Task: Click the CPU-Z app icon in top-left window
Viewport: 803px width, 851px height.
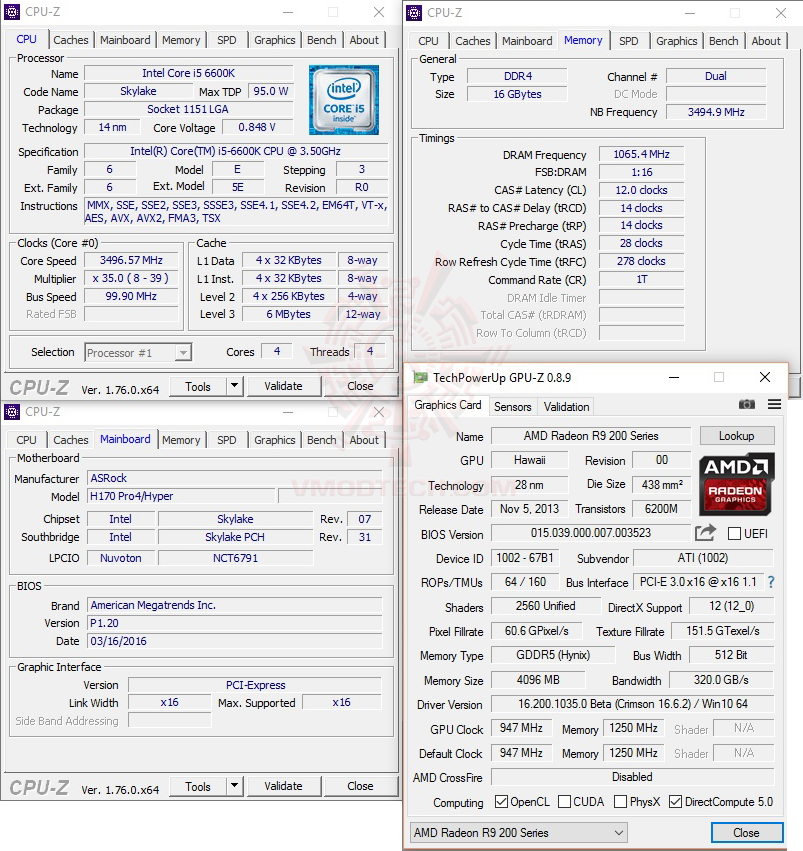Action: coord(12,12)
